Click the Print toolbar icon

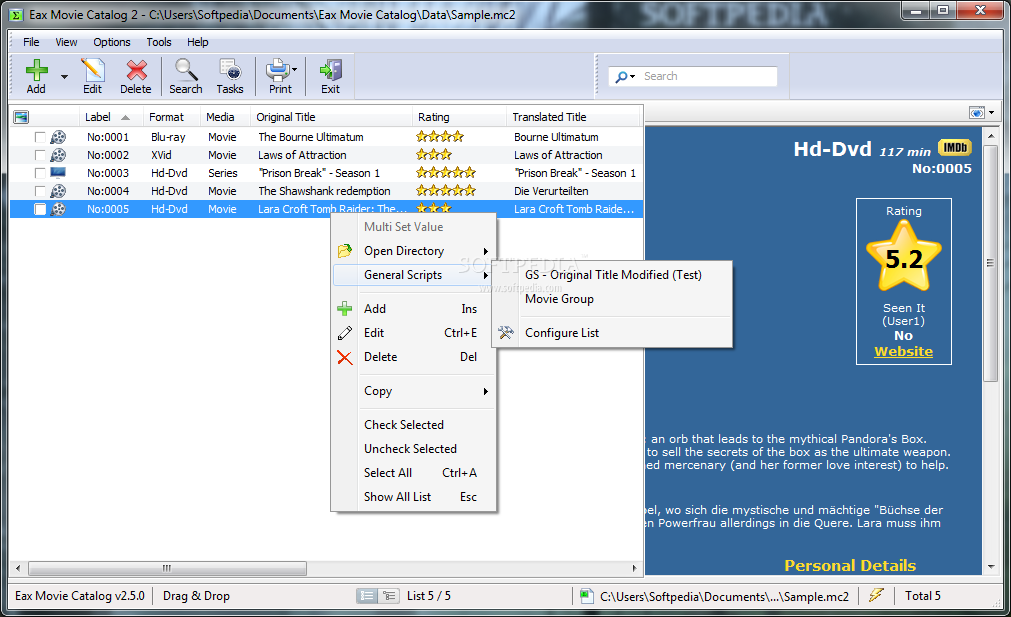pos(280,70)
